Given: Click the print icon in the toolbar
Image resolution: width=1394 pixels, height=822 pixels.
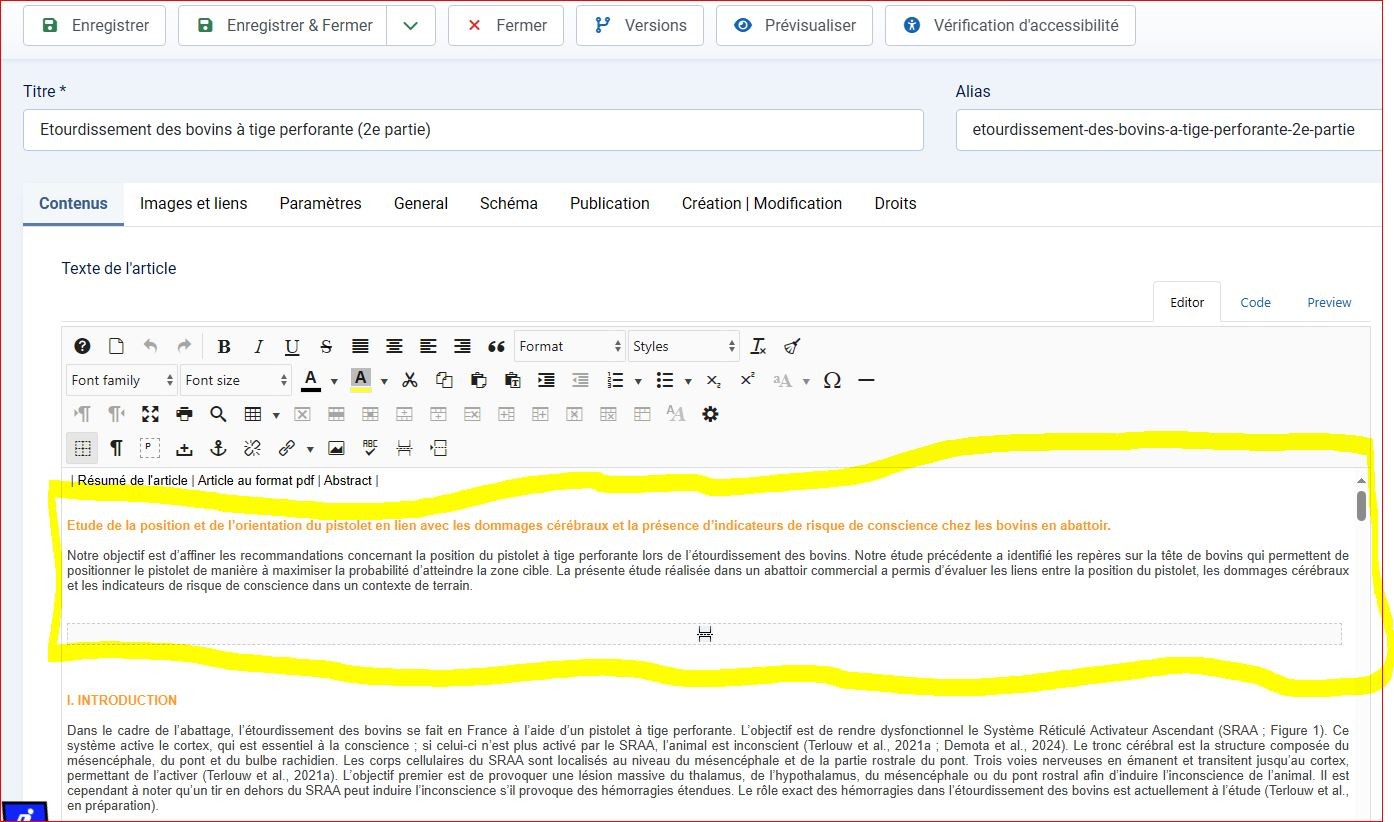Looking at the screenshot, I should [184, 414].
